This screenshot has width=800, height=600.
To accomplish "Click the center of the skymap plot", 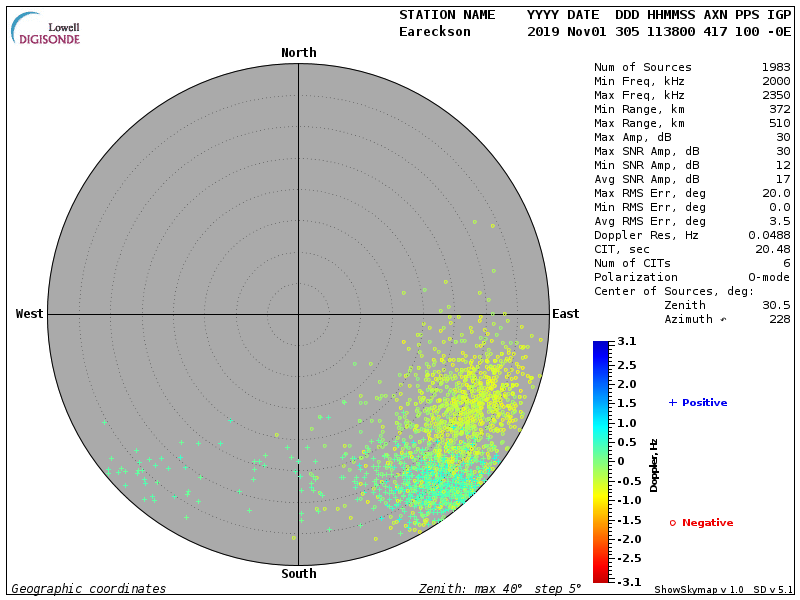I will click(x=298, y=314).
